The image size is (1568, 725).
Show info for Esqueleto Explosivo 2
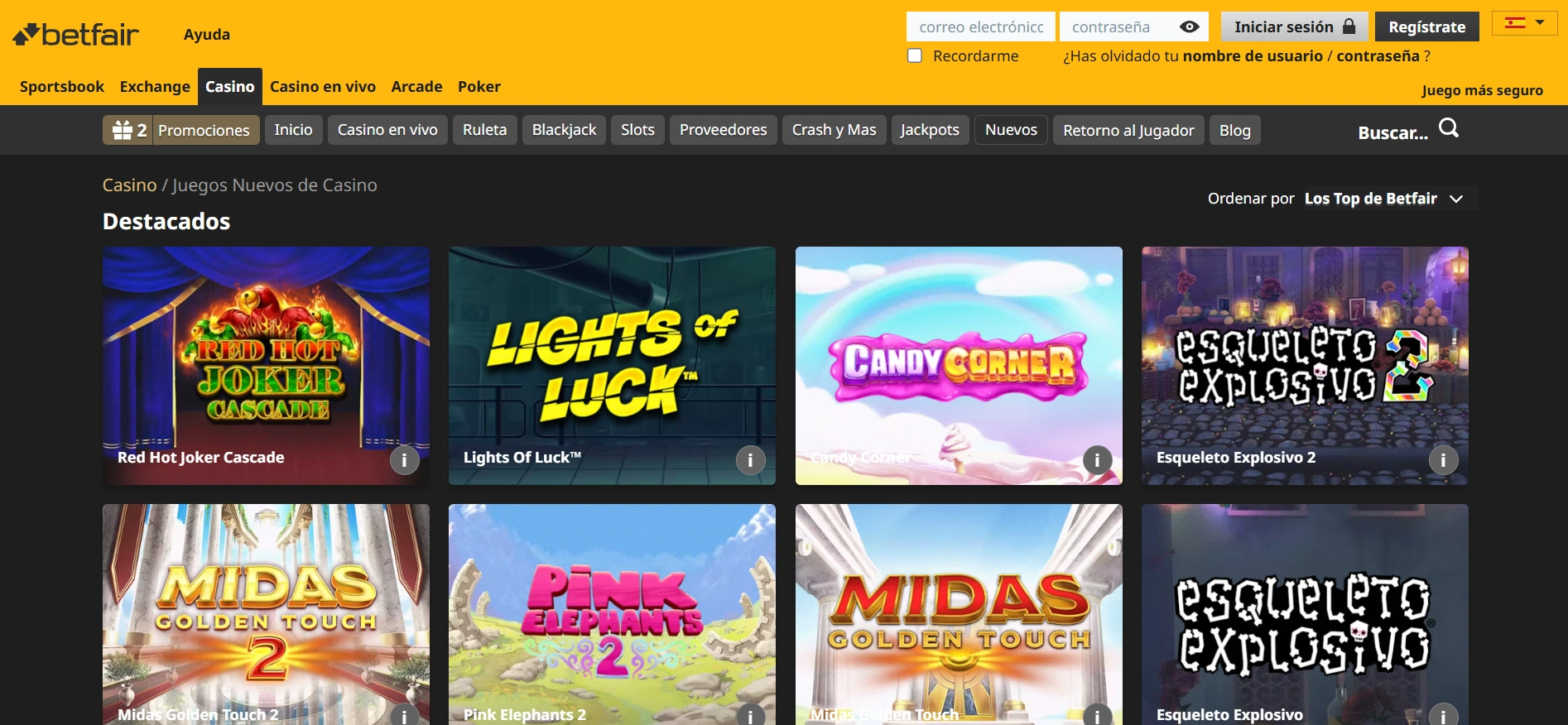tap(1443, 460)
